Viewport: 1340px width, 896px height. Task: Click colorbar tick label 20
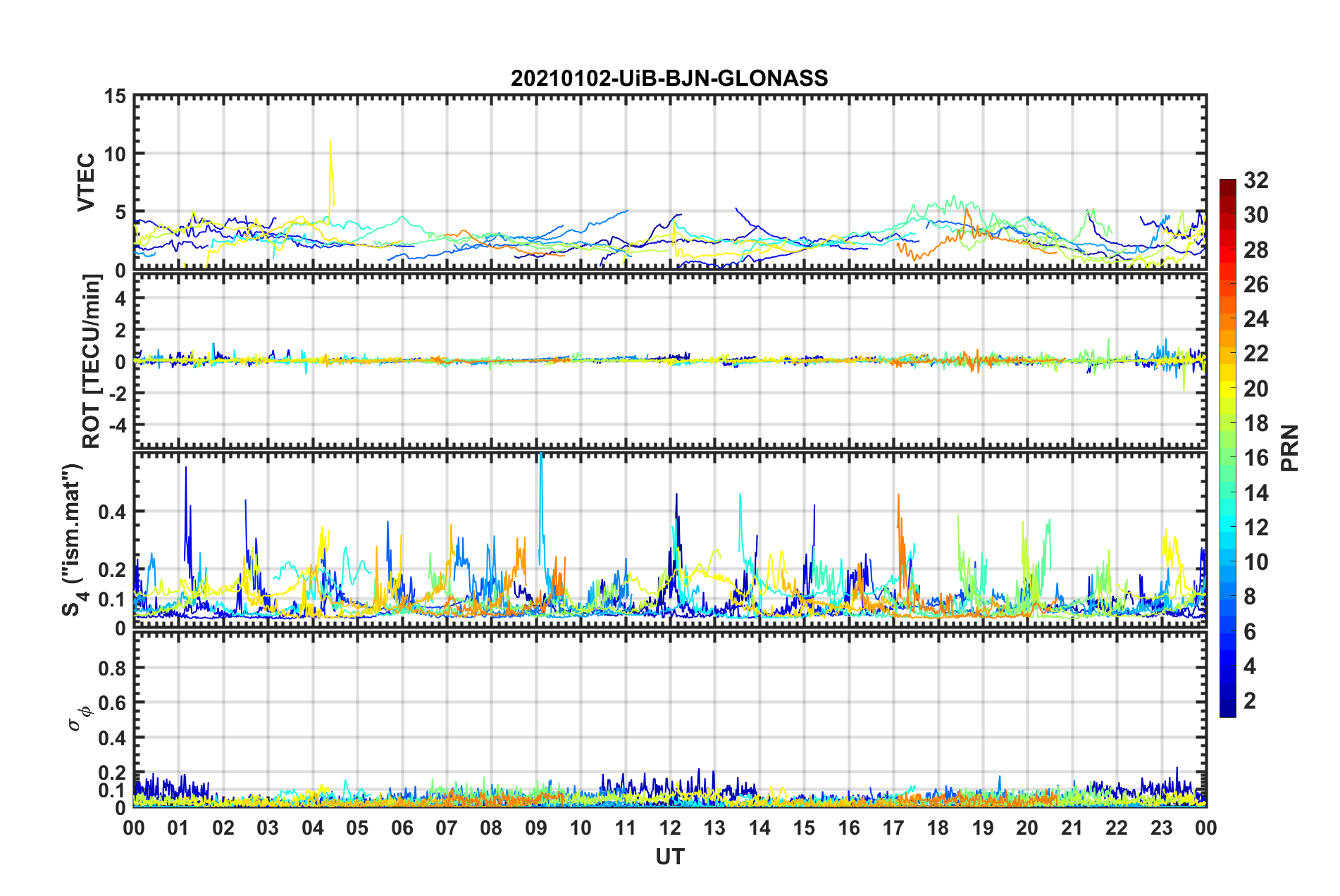[x=1256, y=389]
